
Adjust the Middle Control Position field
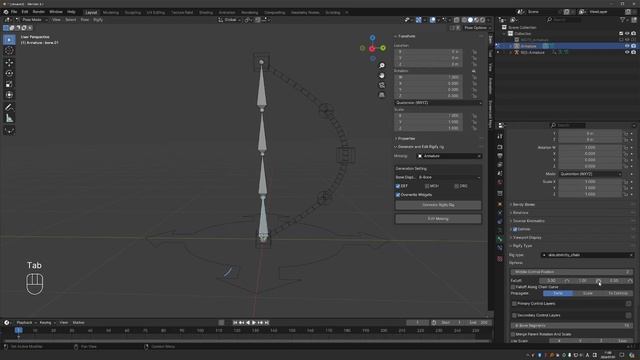pyautogui.click(x=571, y=272)
